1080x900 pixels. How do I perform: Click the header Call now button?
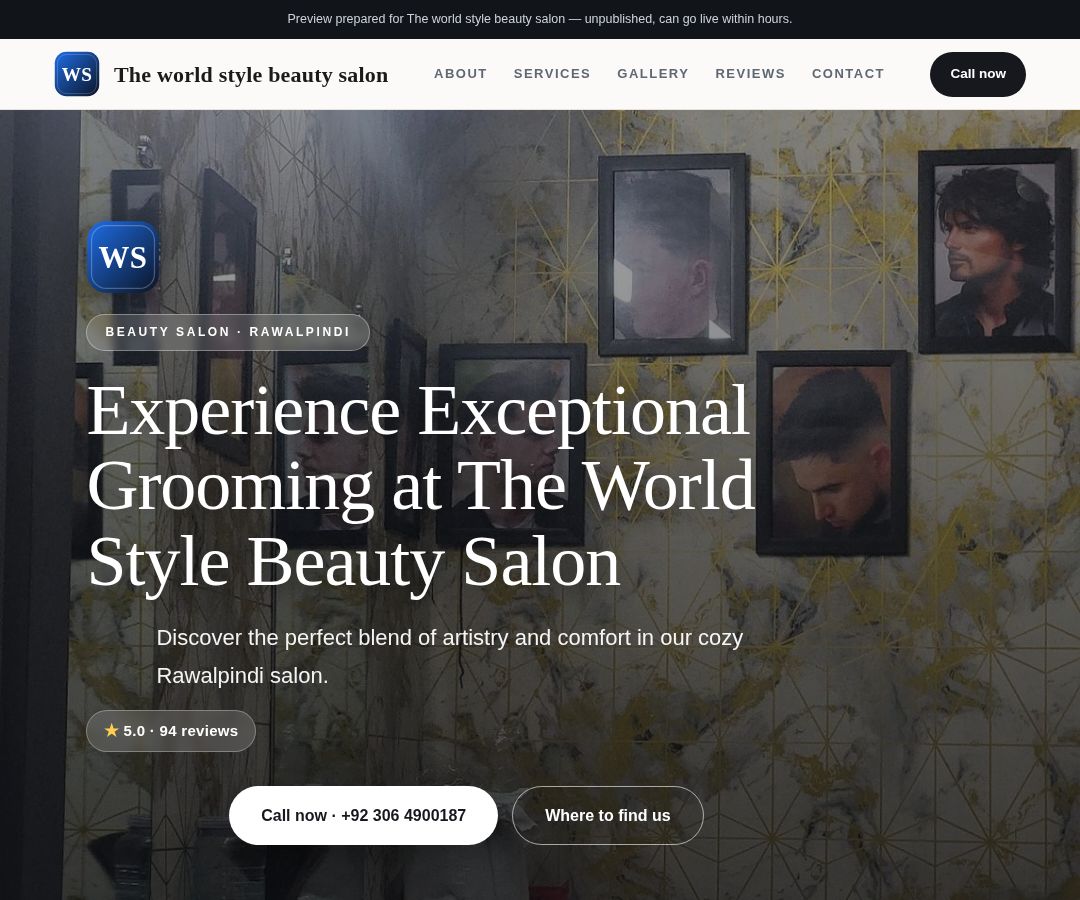pos(977,74)
